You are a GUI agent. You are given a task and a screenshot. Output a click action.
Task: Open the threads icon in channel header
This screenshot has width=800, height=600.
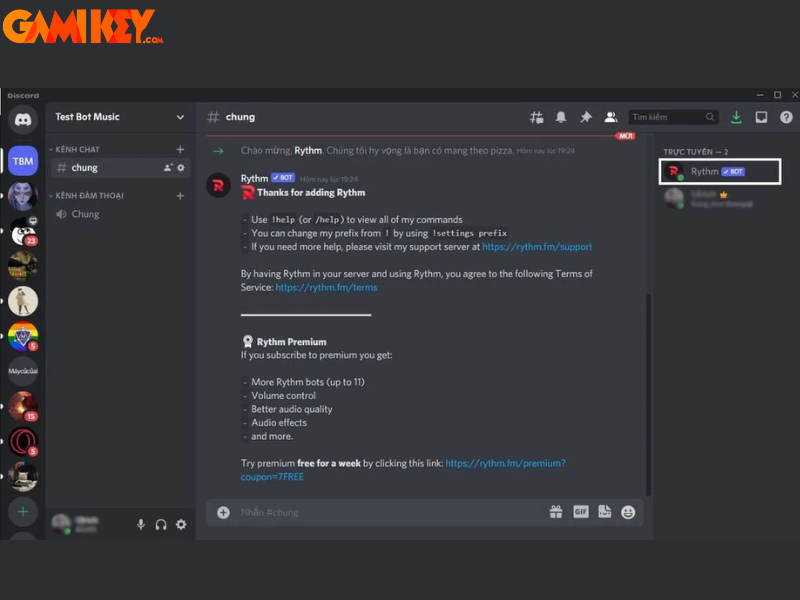pyautogui.click(x=536, y=117)
